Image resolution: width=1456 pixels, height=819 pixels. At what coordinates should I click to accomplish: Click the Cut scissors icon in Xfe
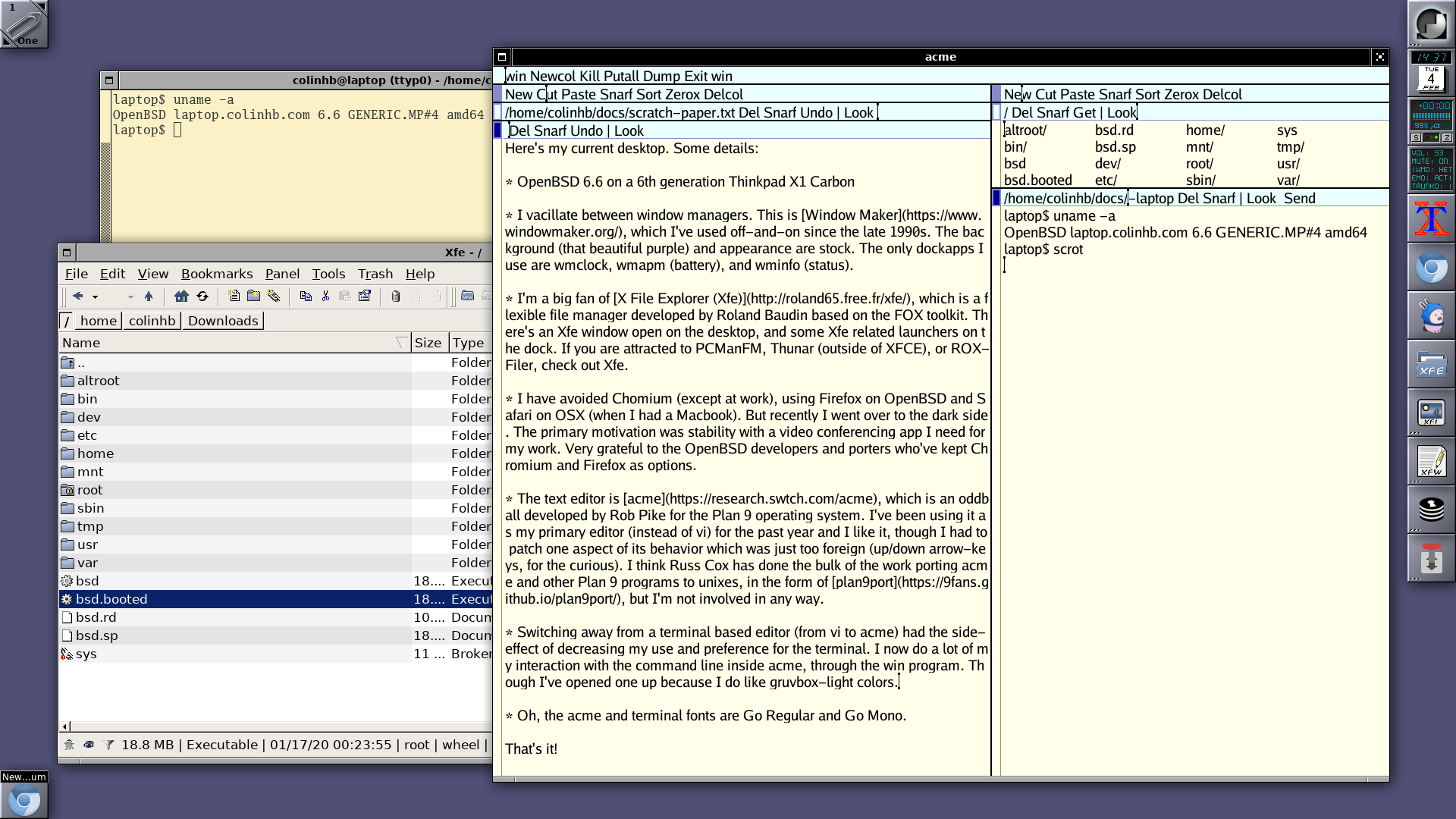(325, 297)
